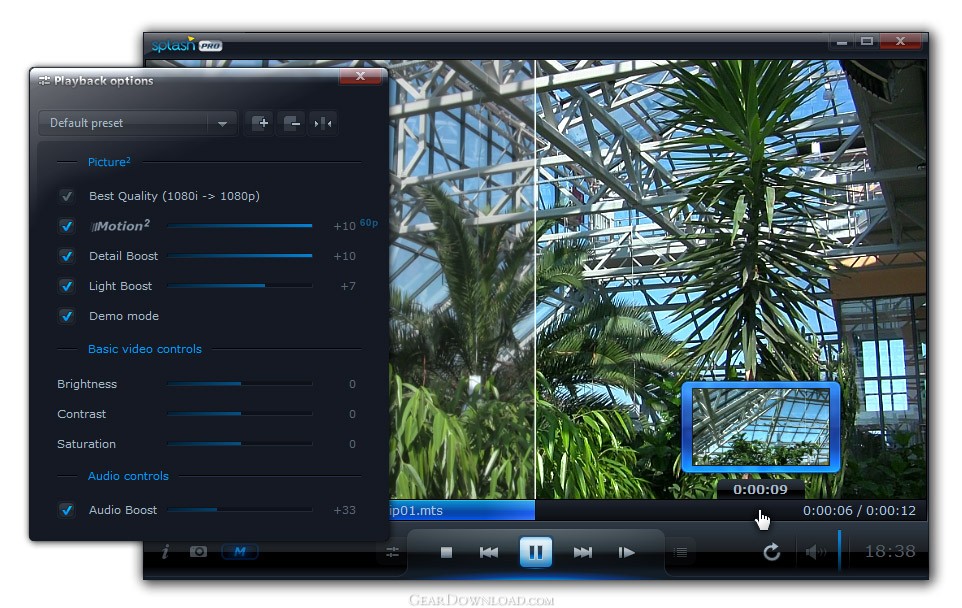Click the Basic video controls heading
Image resolution: width=962 pixels, height=608 pixels.
click(x=145, y=349)
